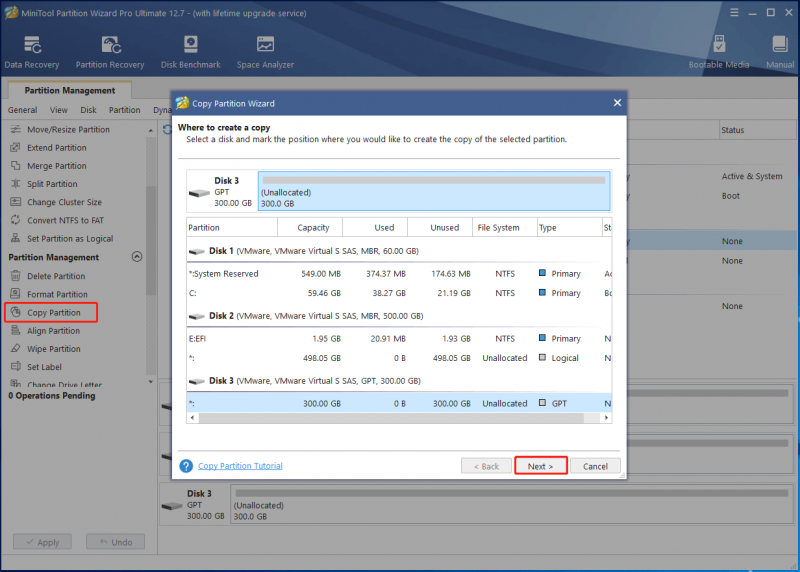Open the Copy Partition Tutorial link

240,466
